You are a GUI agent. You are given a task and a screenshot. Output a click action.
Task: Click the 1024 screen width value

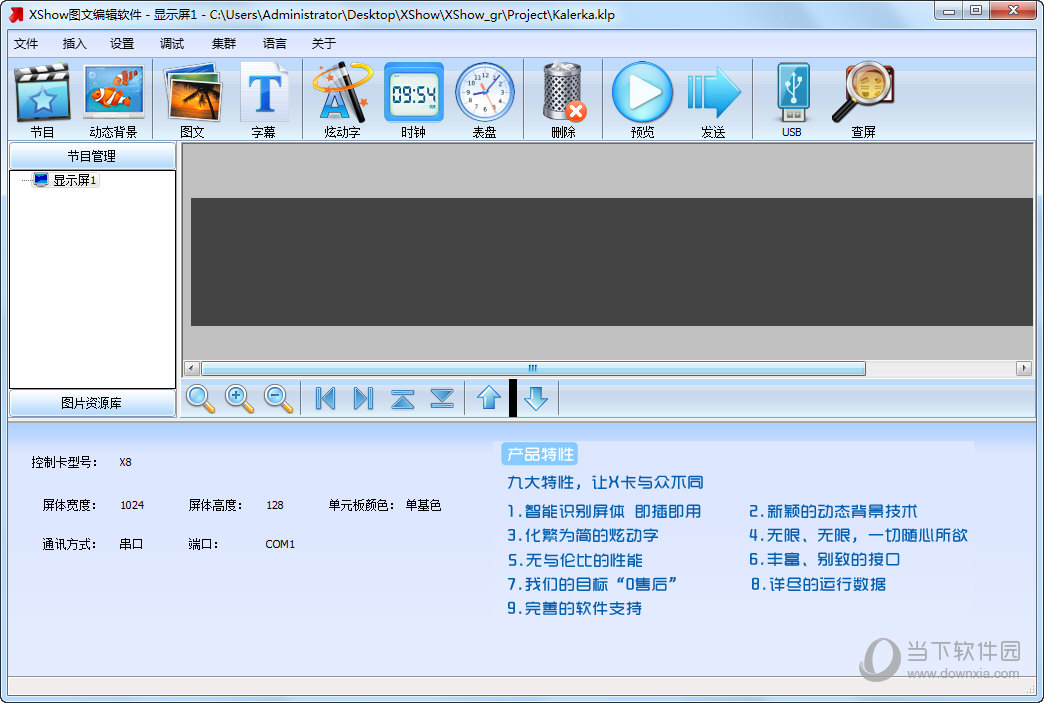tap(132, 505)
